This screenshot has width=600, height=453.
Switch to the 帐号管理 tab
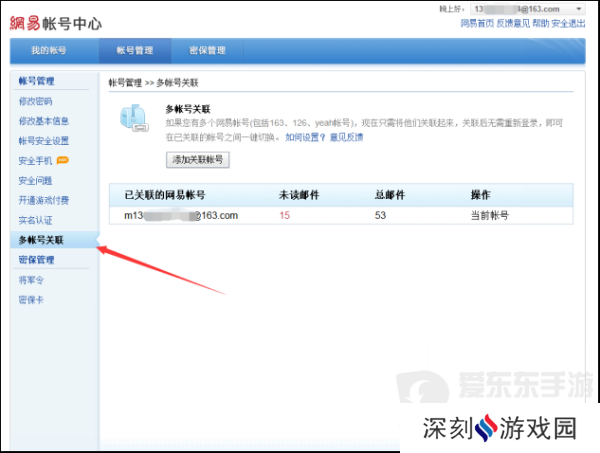tap(135, 51)
